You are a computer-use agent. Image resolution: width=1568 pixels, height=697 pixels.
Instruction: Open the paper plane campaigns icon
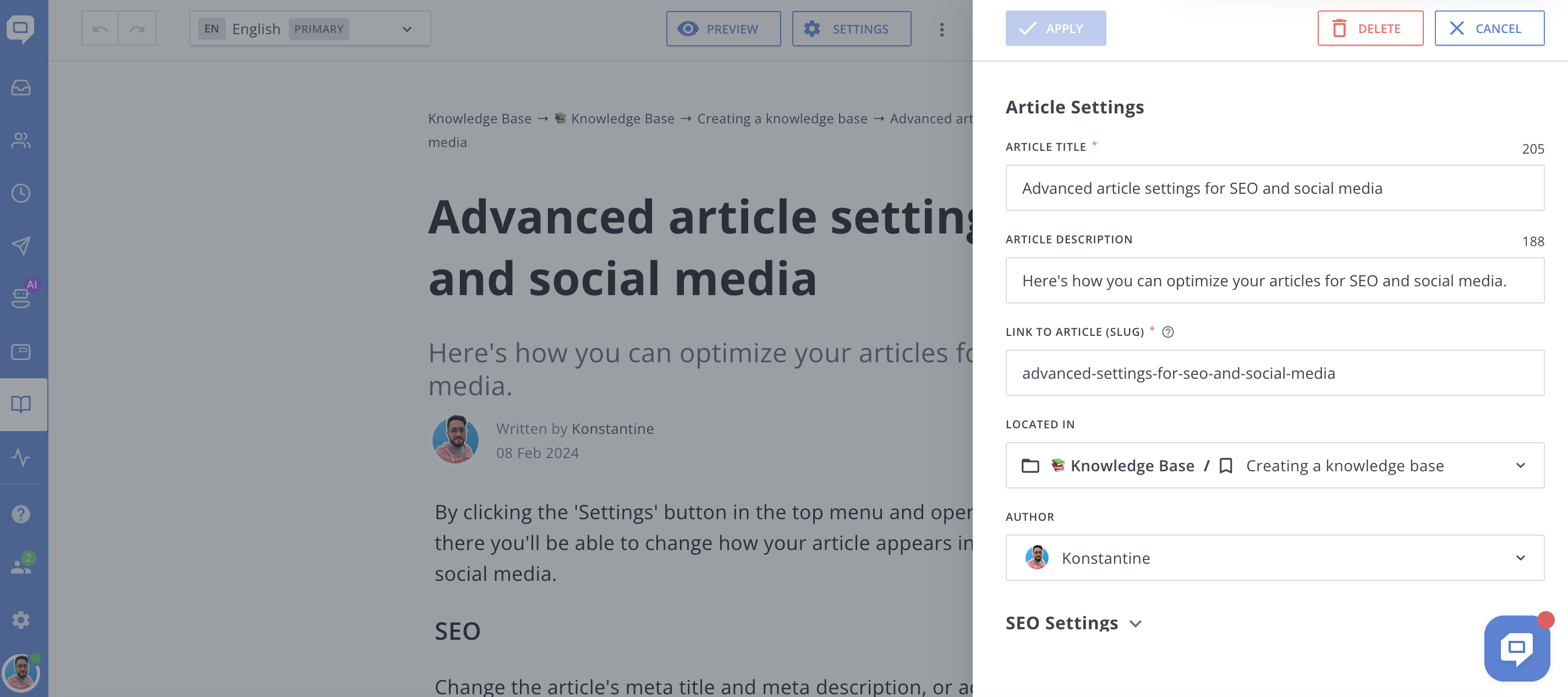tap(21, 246)
